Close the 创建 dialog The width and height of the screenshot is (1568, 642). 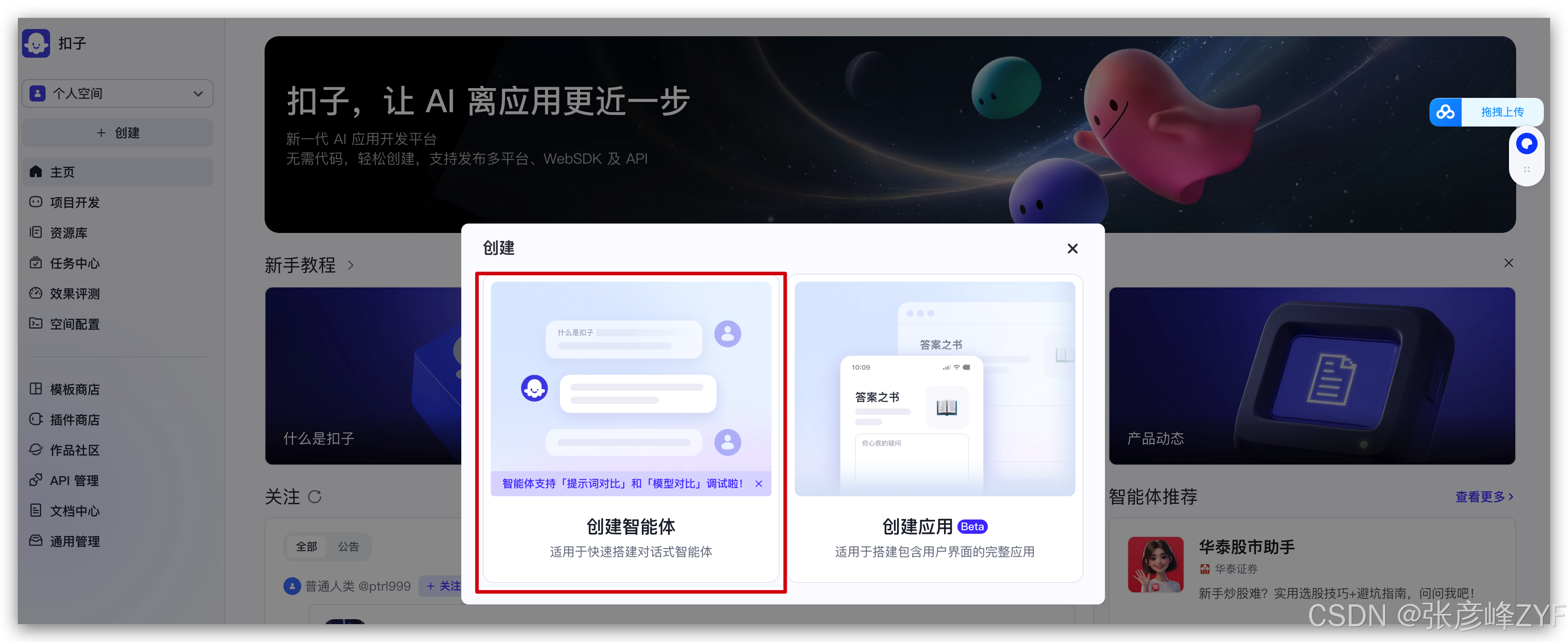[1072, 249]
